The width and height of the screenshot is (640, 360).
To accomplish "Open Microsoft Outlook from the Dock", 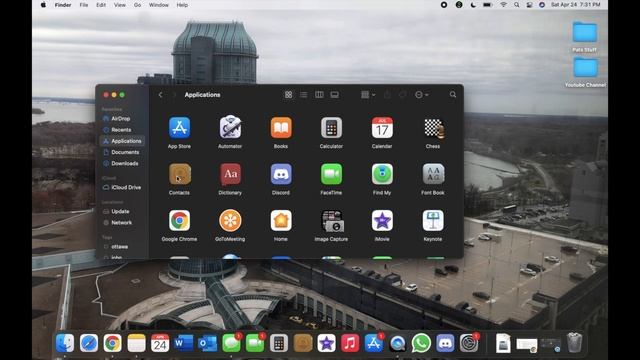I will (207, 343).
